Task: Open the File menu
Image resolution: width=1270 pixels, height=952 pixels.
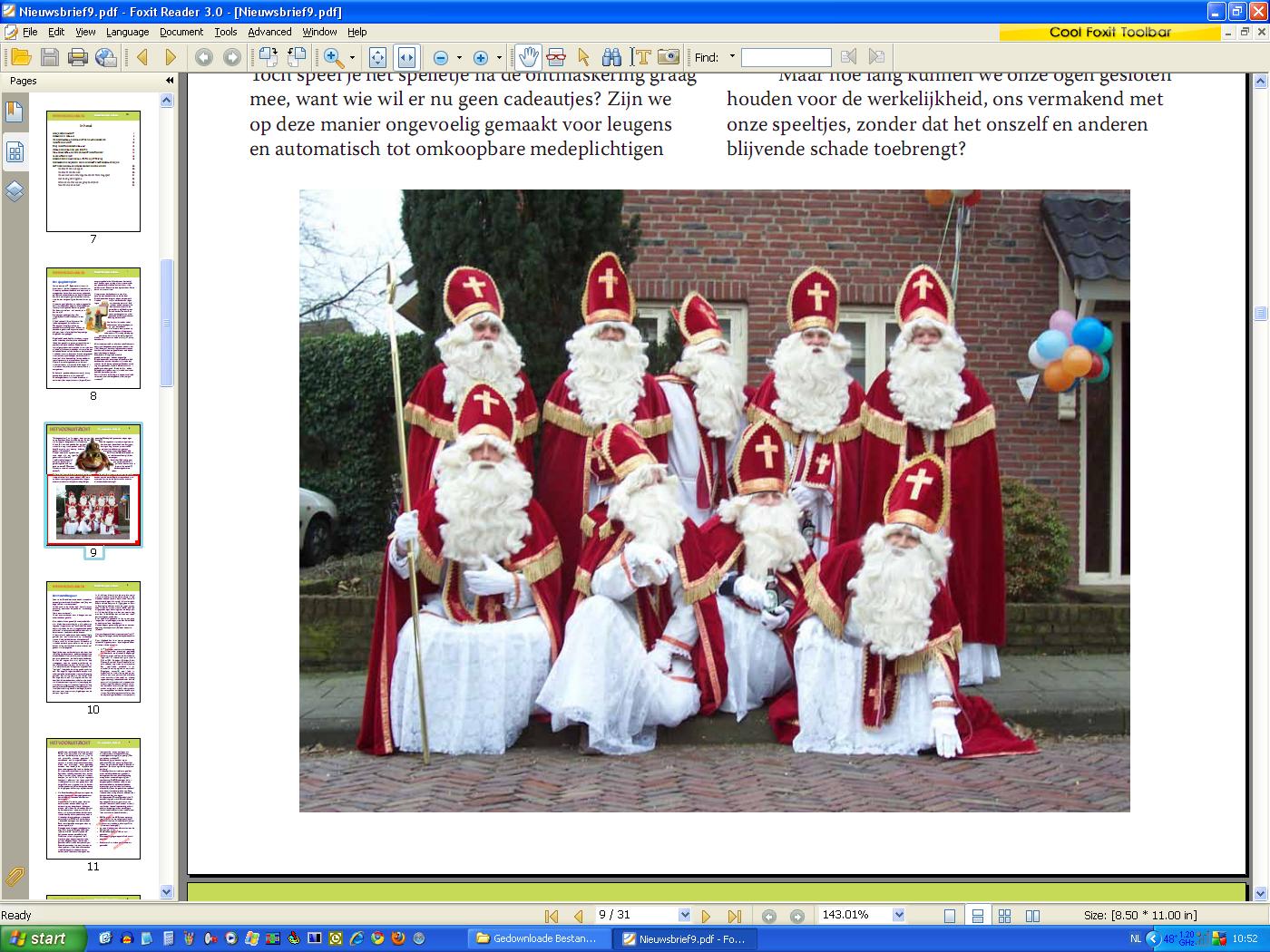Action: [x=30, y=32]
